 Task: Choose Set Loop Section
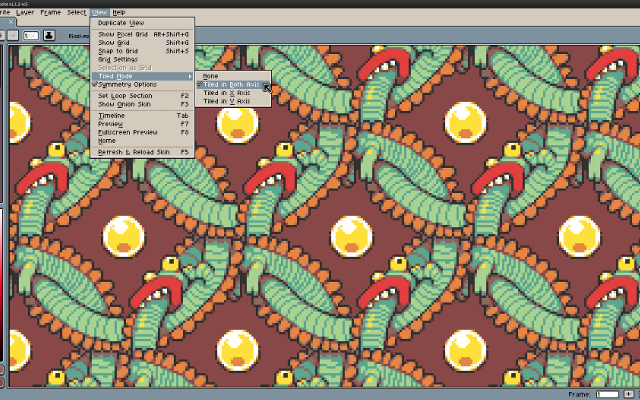tap(142, 96)
